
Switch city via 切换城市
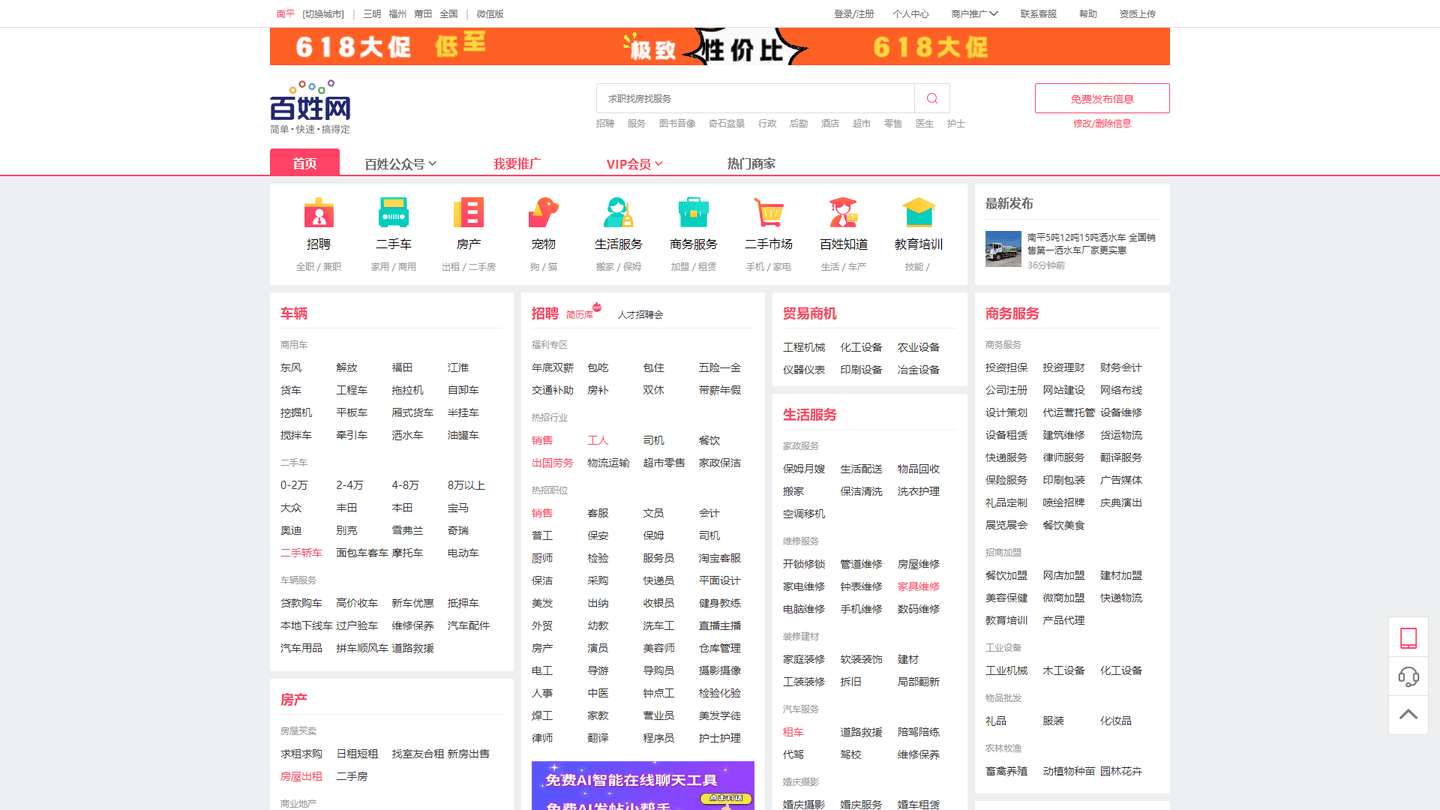[323, 14]
